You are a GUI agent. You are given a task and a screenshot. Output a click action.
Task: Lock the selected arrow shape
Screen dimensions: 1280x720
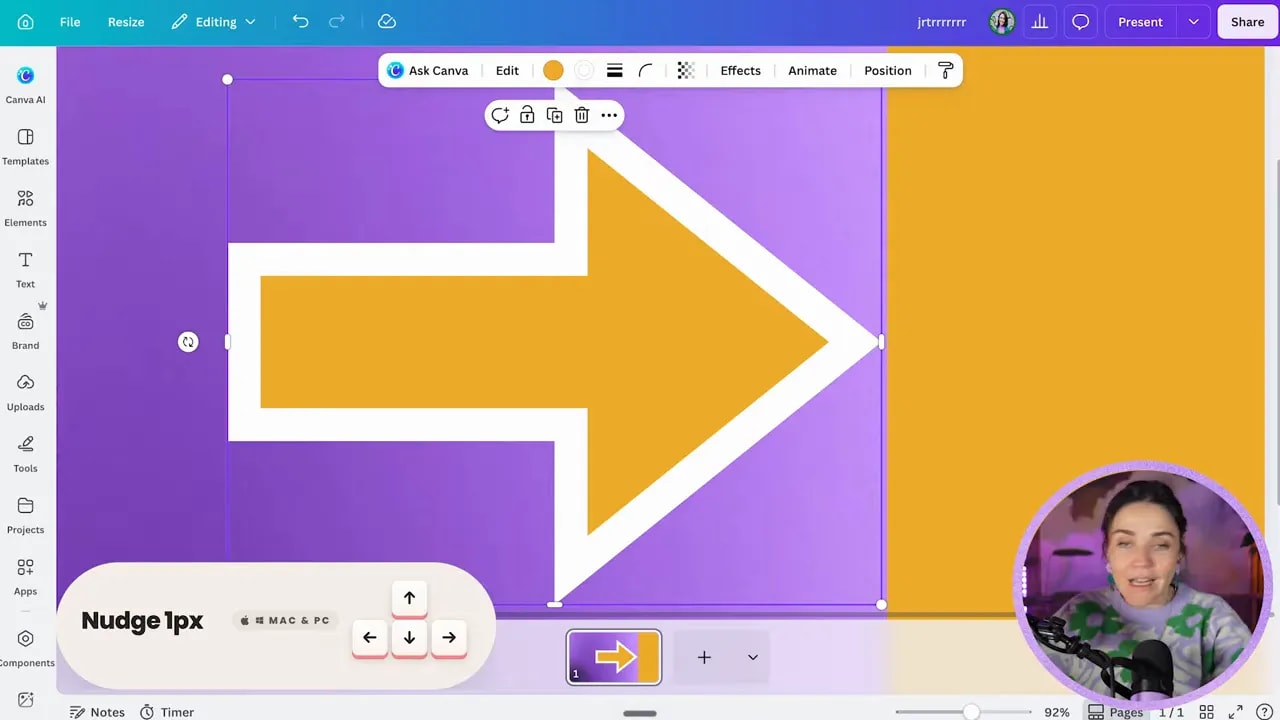[x=527, y=115]
